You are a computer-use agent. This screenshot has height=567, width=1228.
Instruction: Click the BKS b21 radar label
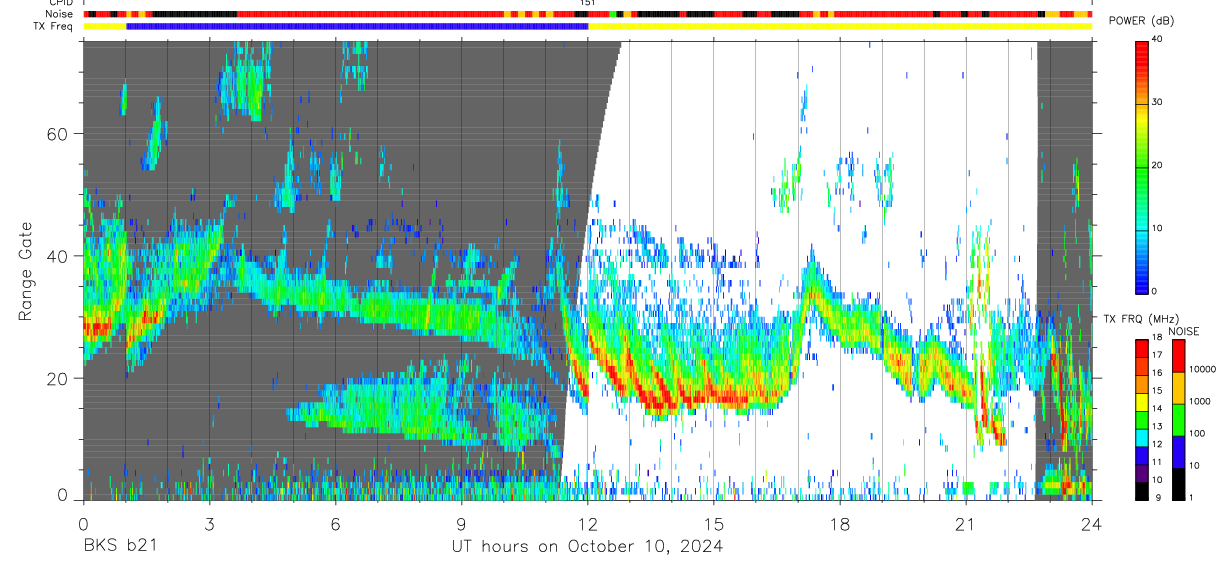coord(119,546)
